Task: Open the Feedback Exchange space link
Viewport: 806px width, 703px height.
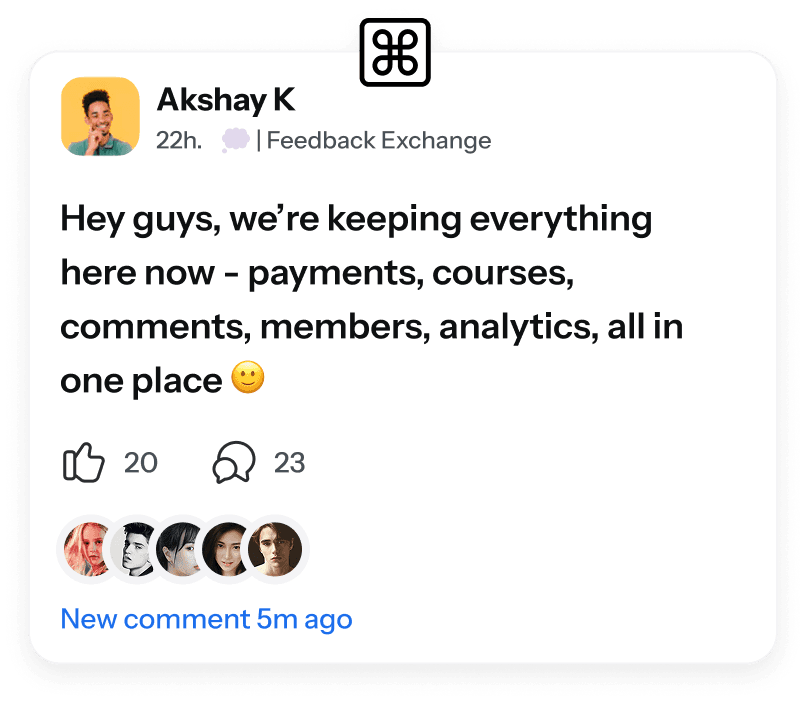Action: pyautogui.click(x=379, y=140)
